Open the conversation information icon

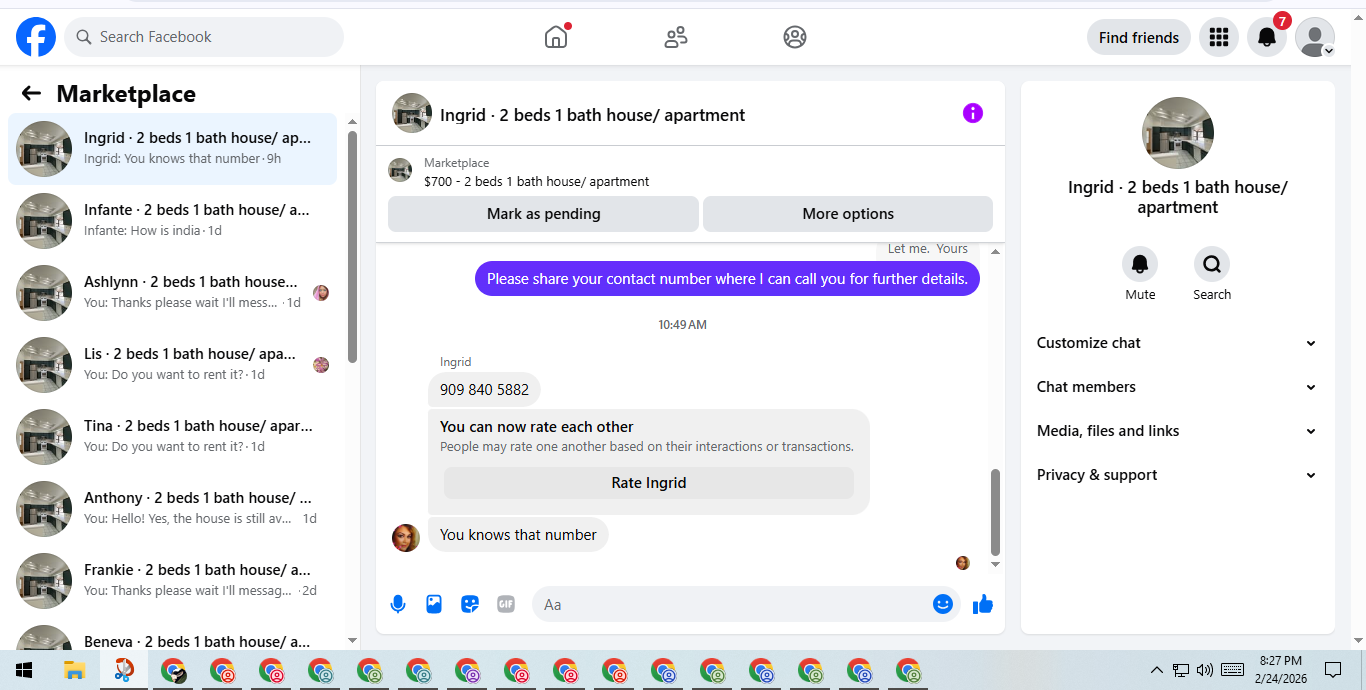(973, 113)
